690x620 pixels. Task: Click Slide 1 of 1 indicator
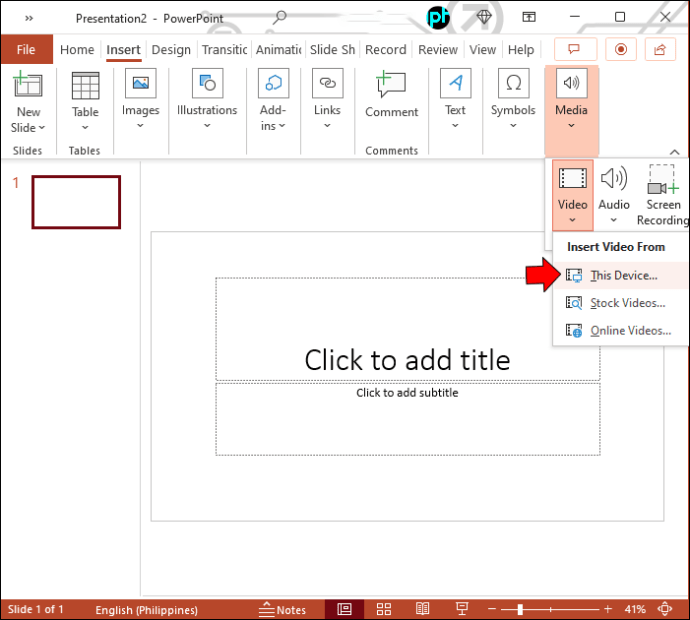point(36,609)
